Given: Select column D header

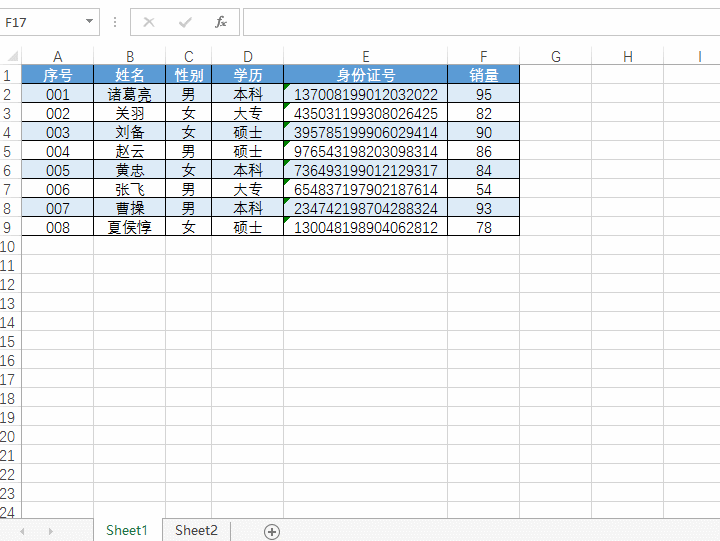Looking at the screenshot, I should [248, 56].
